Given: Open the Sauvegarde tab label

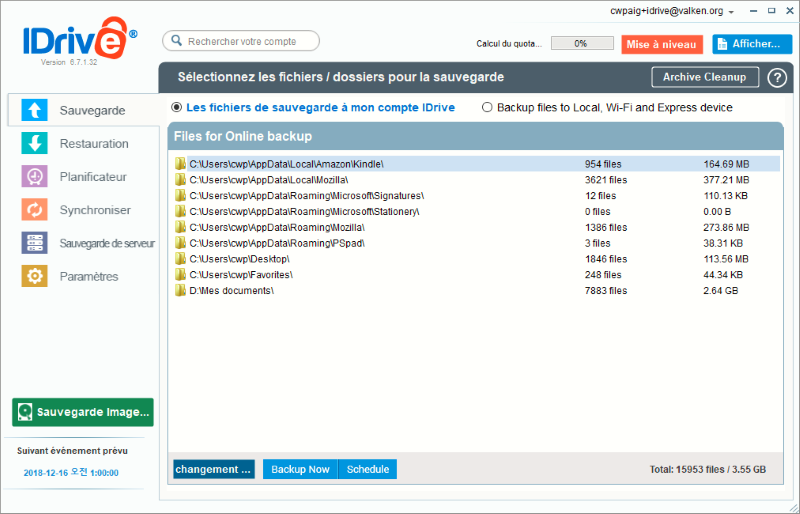Looking at the screenshot, I should pyautogui.click(x=92, y=111).
